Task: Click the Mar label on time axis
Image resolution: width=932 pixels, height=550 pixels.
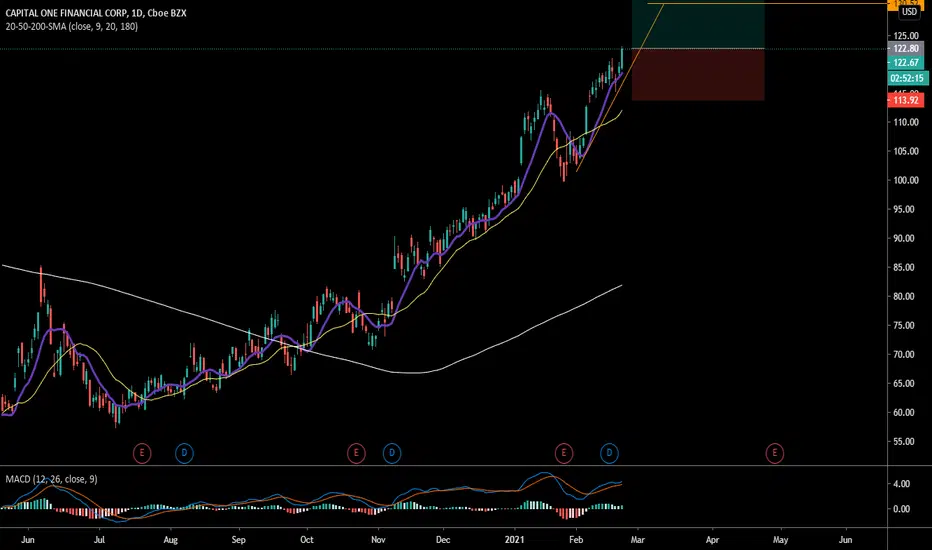Action: [x=638, y=540]
